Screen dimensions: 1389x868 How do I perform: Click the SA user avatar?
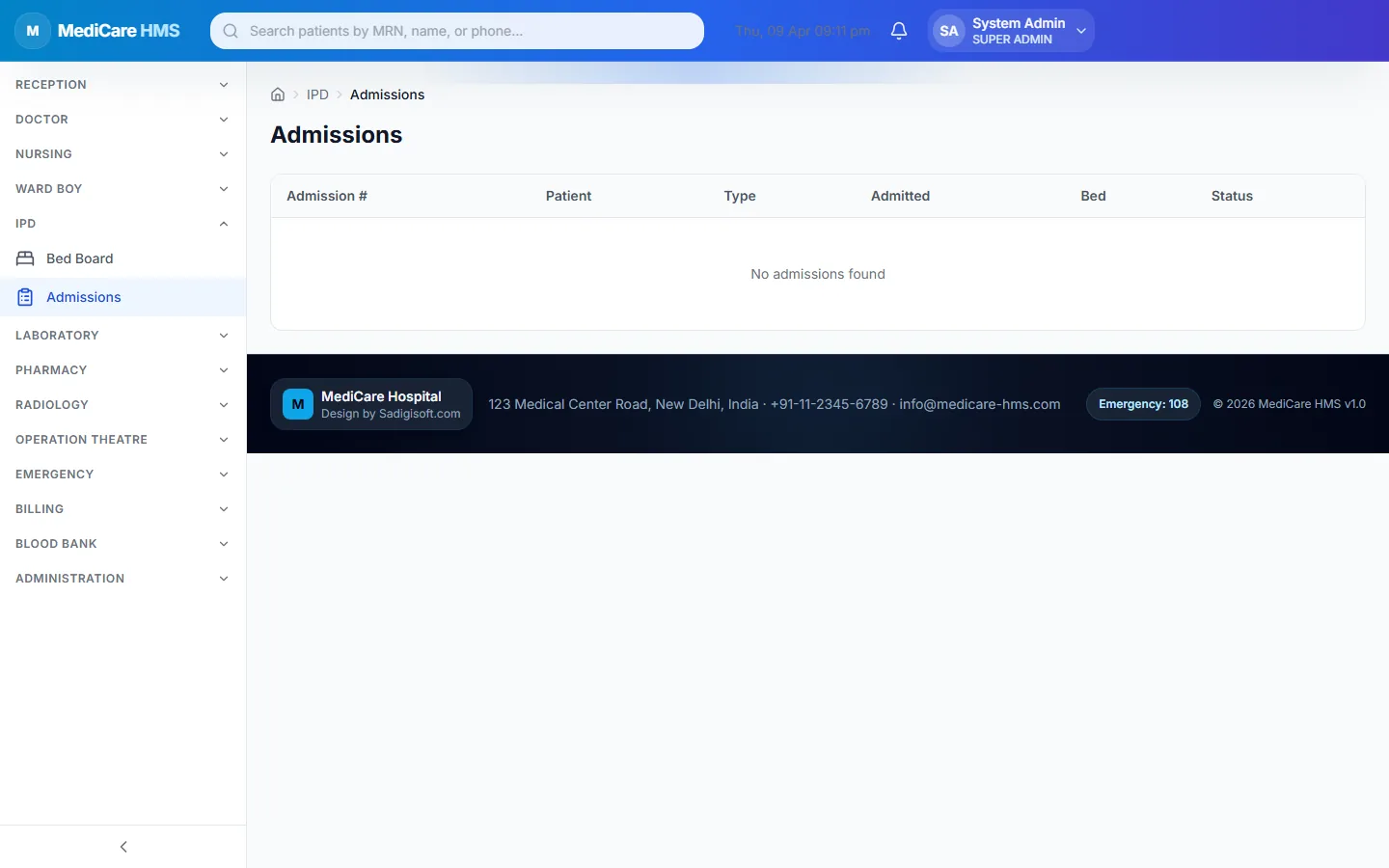(949, 31)
